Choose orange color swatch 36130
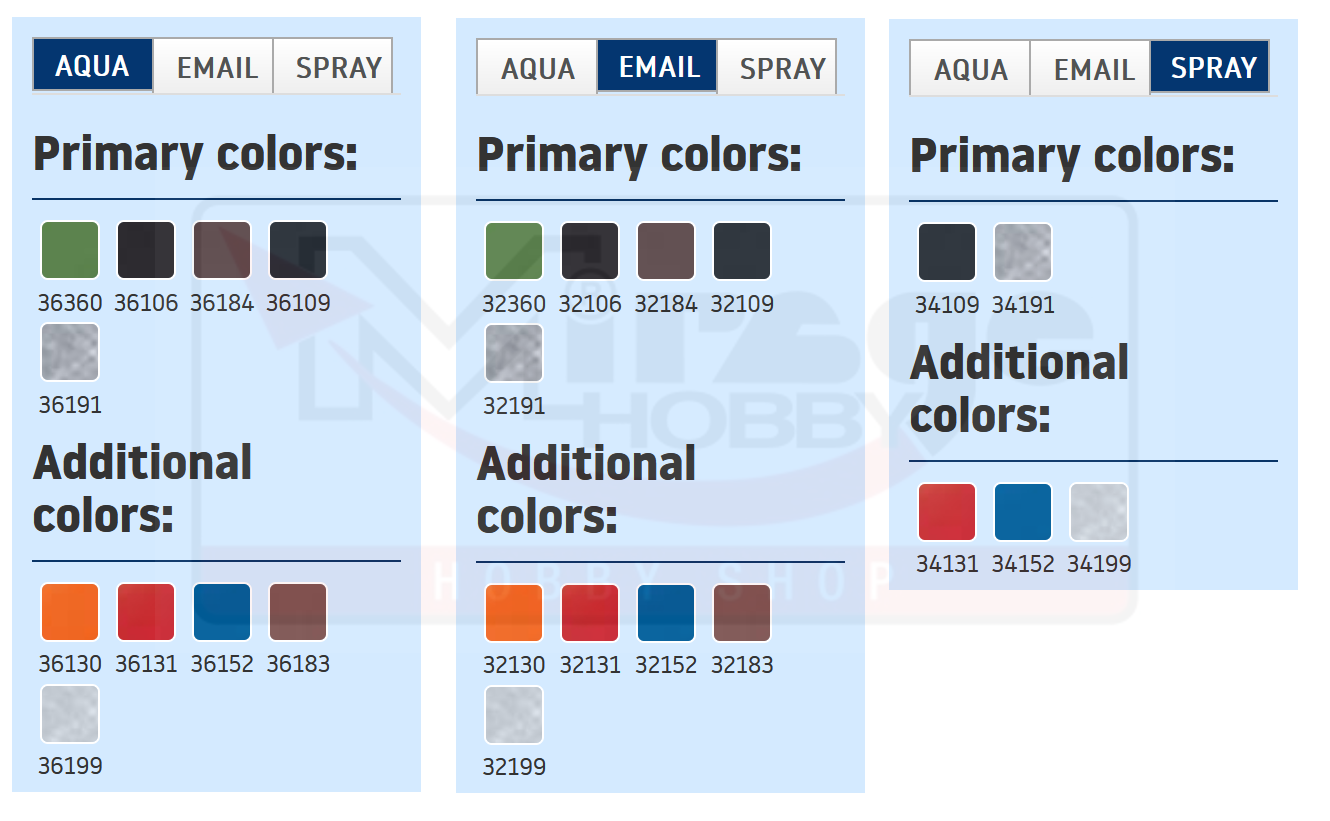 click(x=70, y=612)
